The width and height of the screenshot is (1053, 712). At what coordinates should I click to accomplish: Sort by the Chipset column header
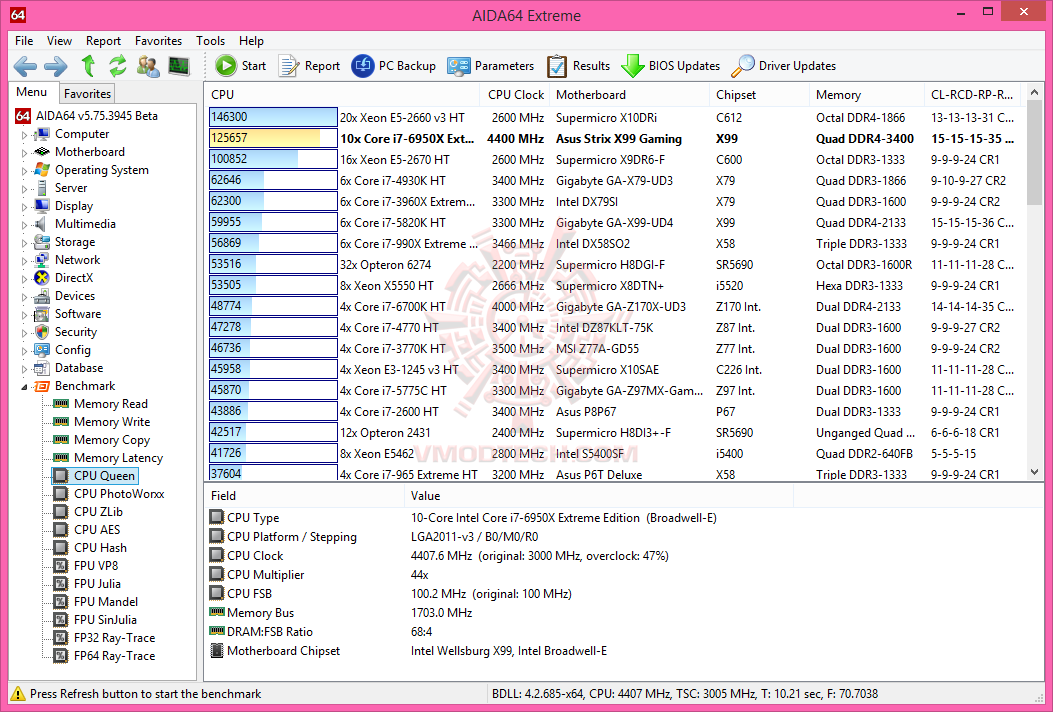(x=760, y=95)
